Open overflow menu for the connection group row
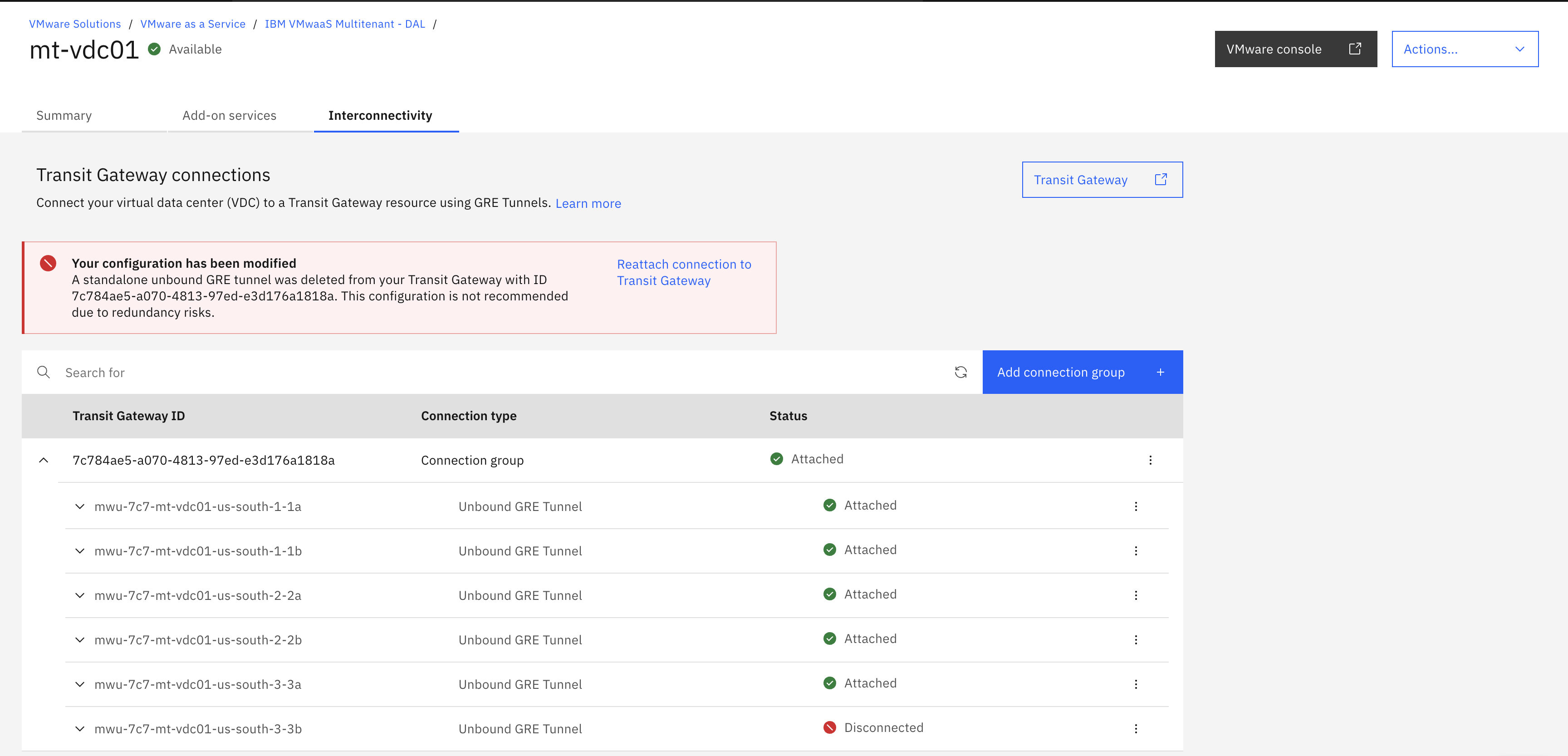1568x756 pixels. click(x=1150, y=460)
